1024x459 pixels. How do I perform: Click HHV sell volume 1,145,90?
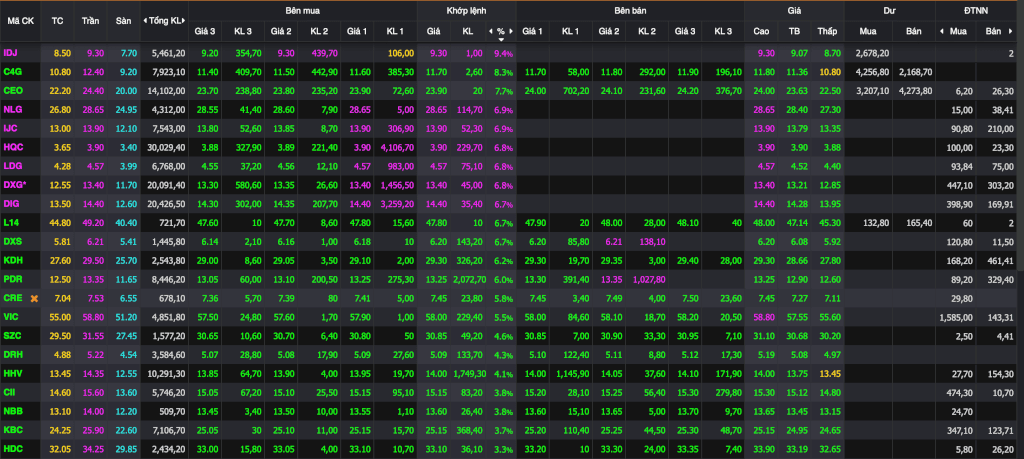tap(573, 374)
